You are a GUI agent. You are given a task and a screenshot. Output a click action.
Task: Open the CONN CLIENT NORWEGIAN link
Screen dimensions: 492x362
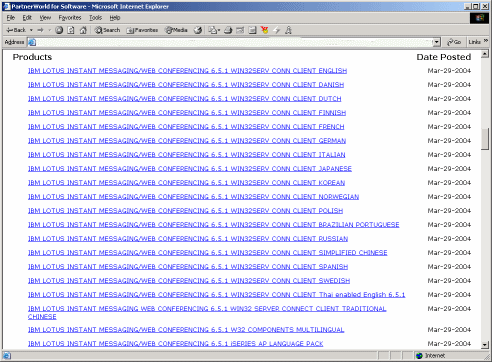click(x=193, y=197)
